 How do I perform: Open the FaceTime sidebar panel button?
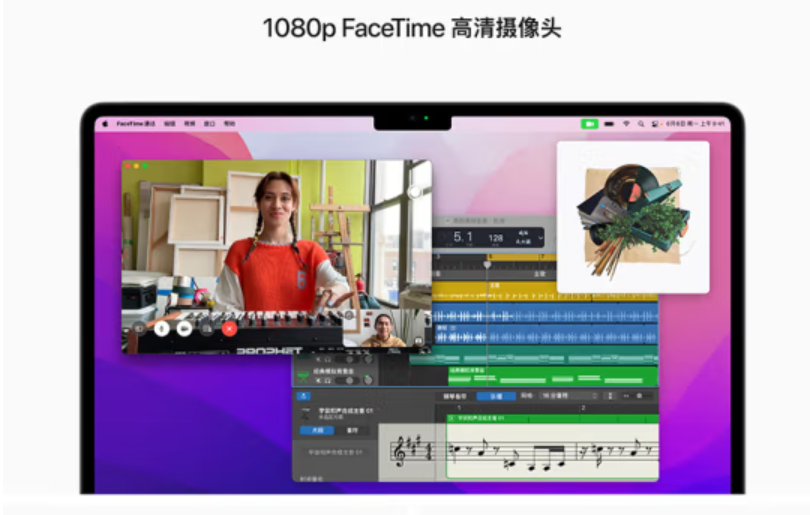139,328
